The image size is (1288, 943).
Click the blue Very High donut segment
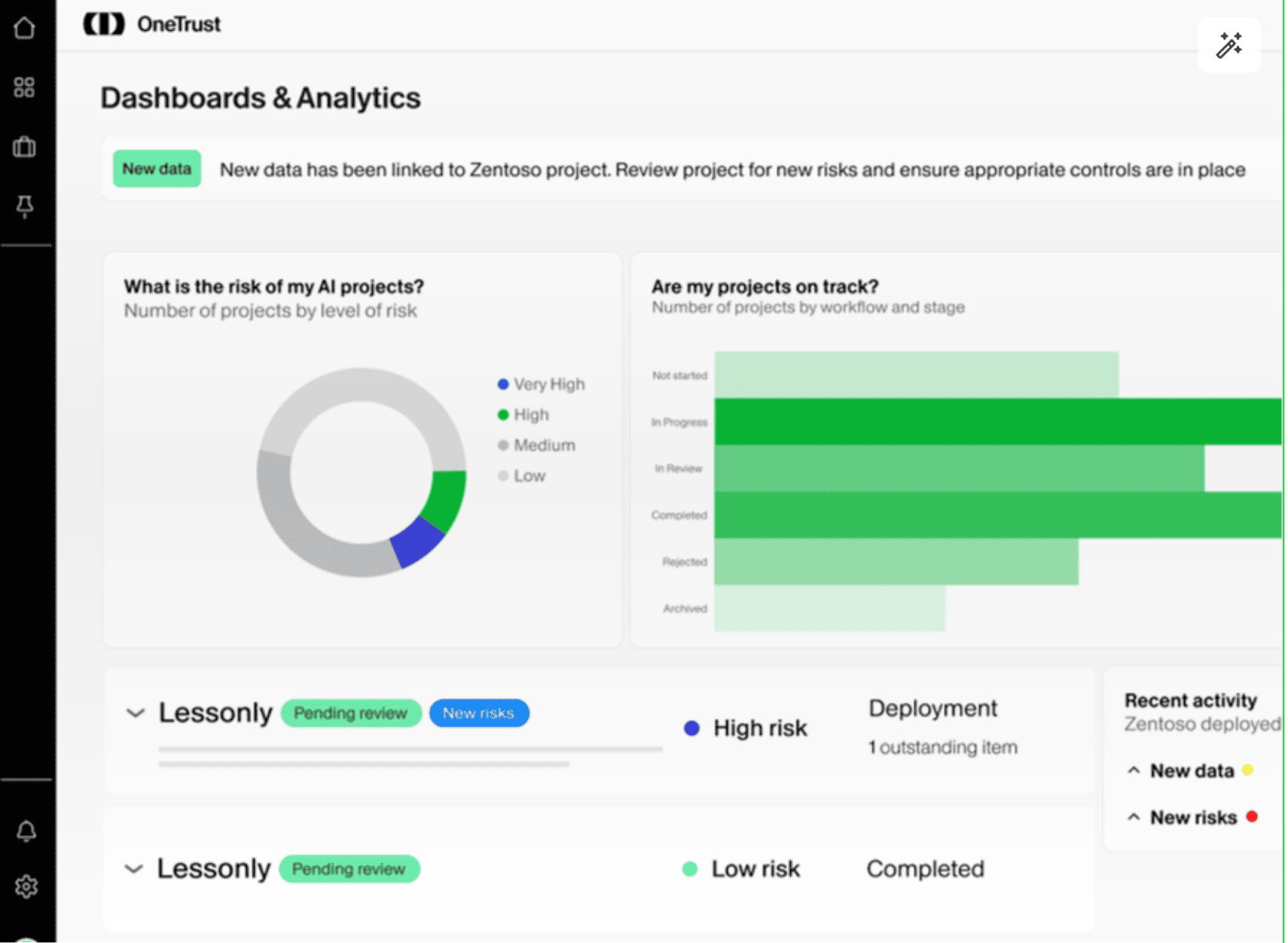click(417, 542)
